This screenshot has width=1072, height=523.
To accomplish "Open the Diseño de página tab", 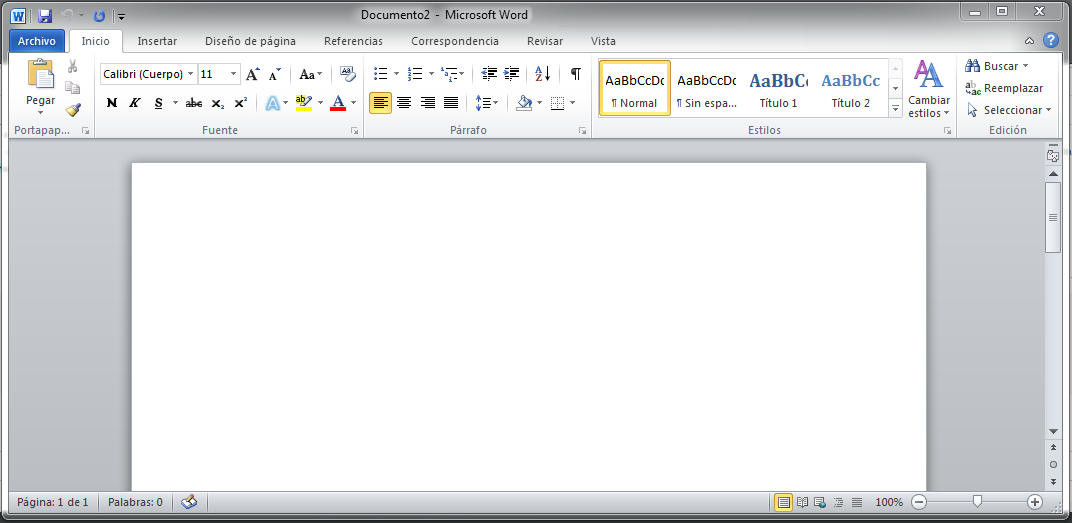I will (x=250, y=41).
